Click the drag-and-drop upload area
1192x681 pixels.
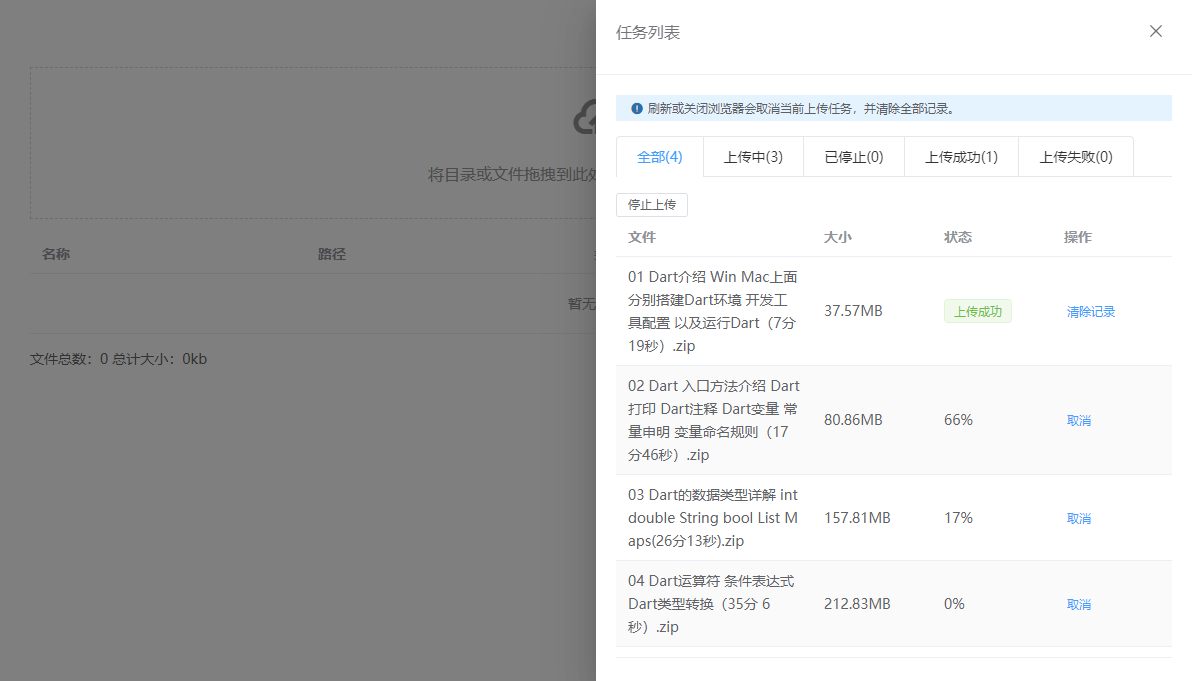(x=300, y=142)
